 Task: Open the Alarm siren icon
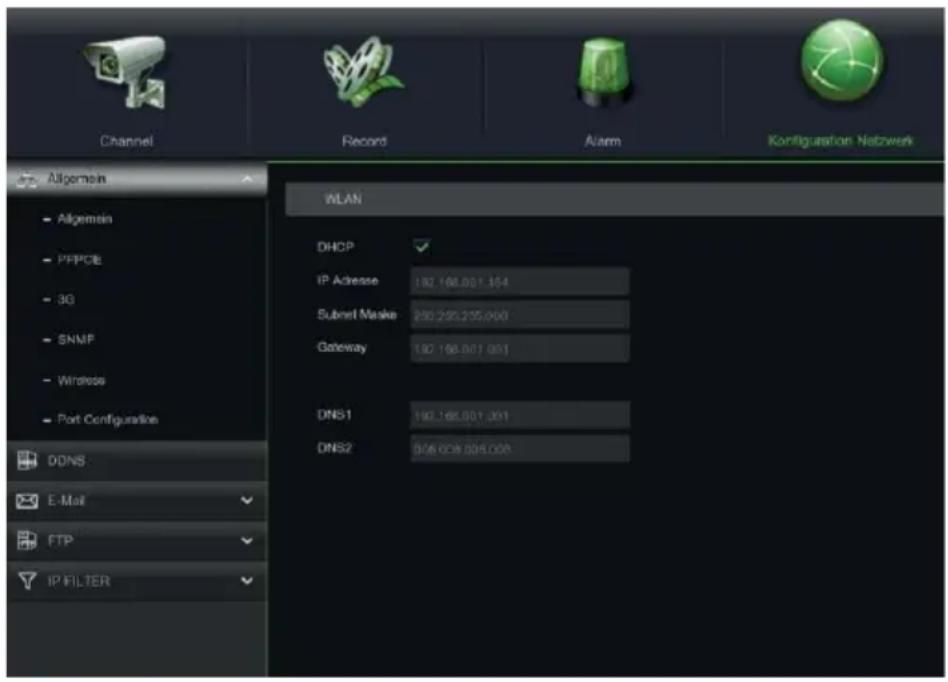[x=603, y=73]
